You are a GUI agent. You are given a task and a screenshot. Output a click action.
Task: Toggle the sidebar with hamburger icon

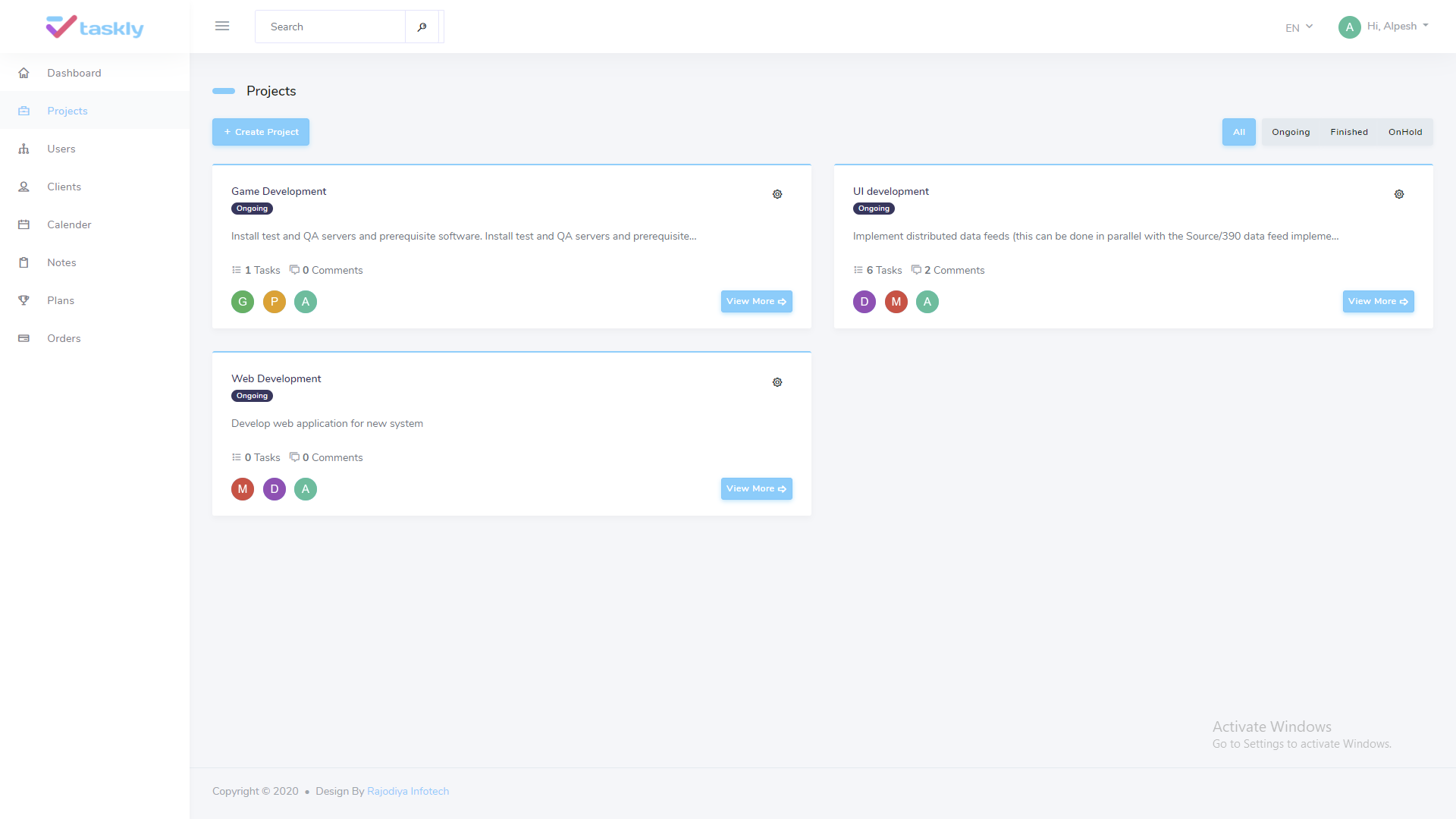(x=222, y=26)
